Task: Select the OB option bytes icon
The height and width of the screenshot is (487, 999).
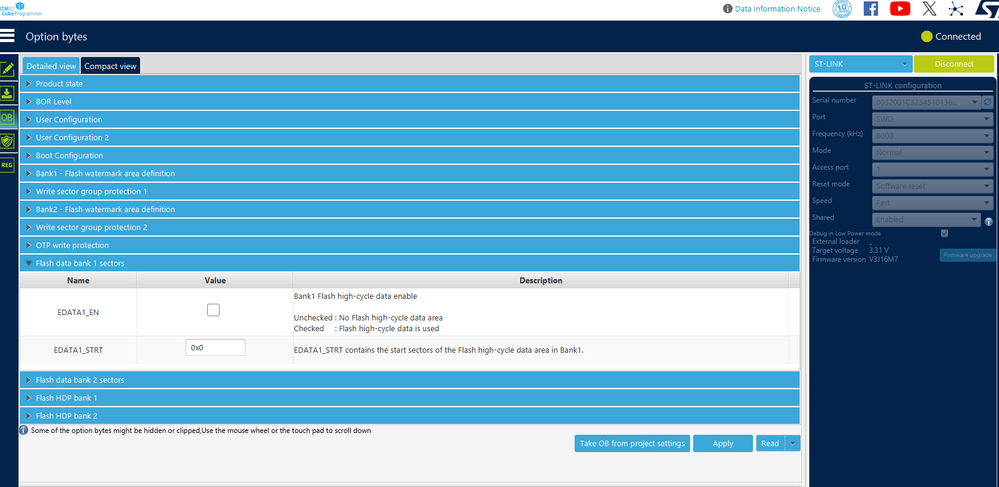Action: (7, 118)
